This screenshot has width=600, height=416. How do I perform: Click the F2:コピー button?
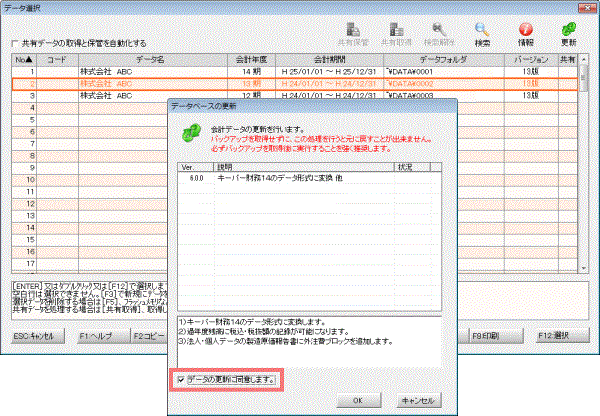point(149,336)
